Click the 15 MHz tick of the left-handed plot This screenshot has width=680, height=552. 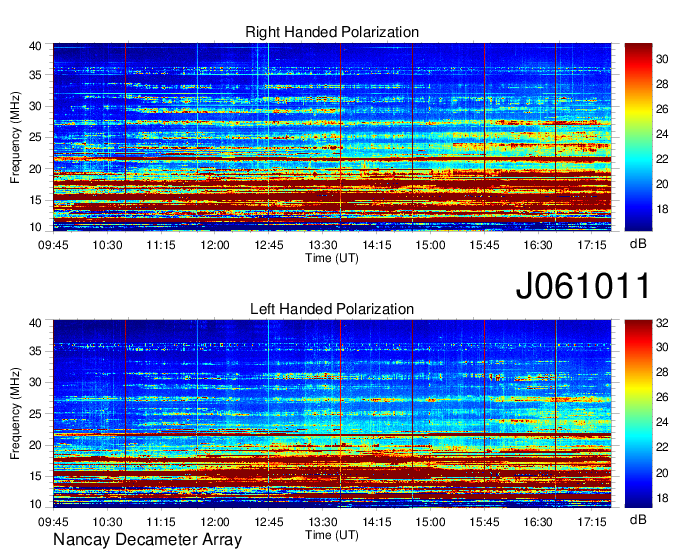click(35, 477)
